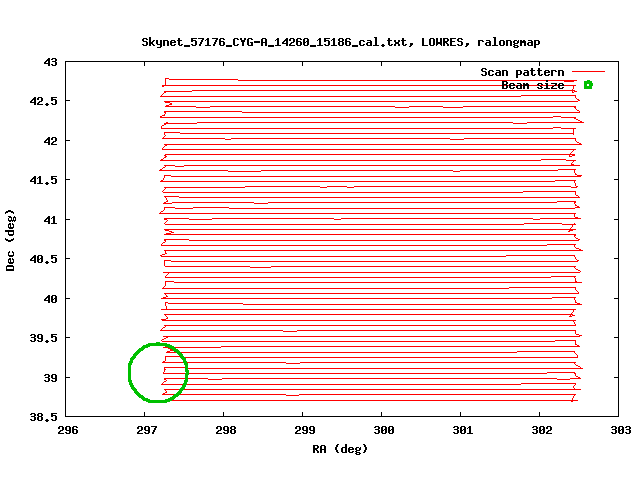Click the x-axis tick label 296
The width and height of the screenshot is (640, 480).
(68, 430)
